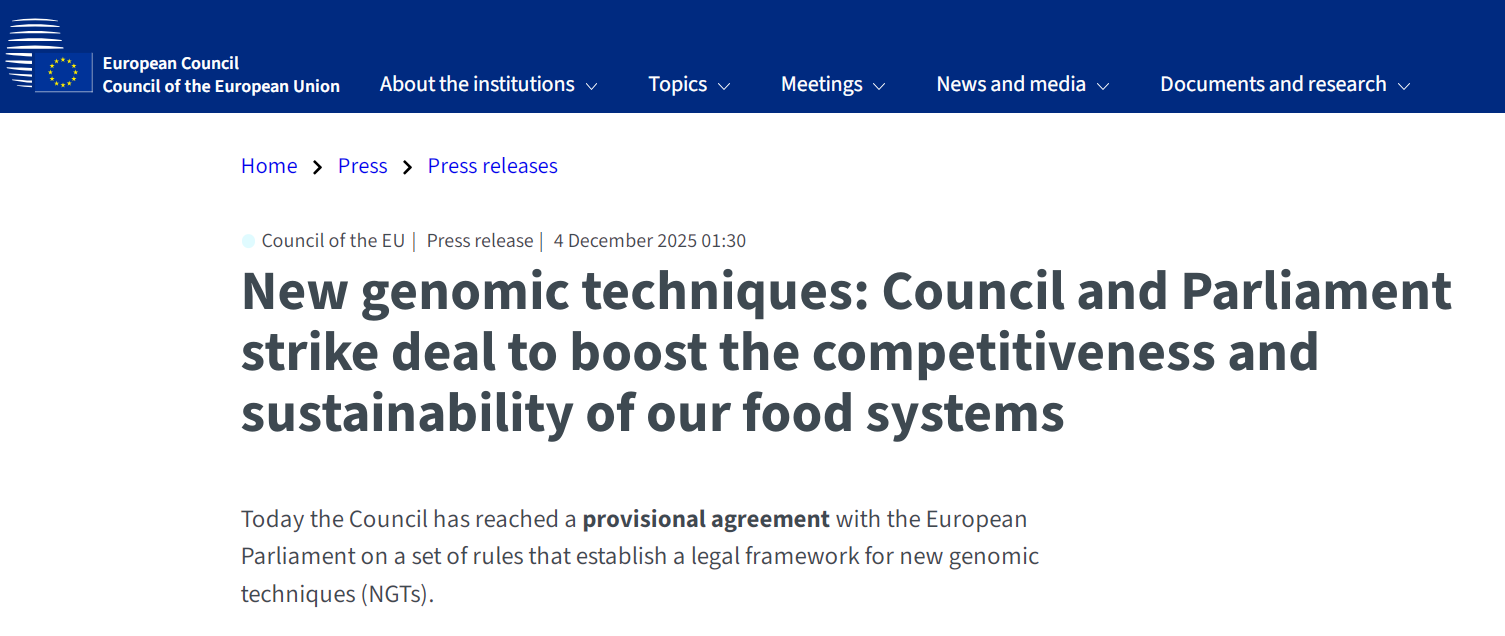Expand the Documents and research chevron arrow
Image resolution: width=1505 pixels, height=636 pixels.
1404,86
